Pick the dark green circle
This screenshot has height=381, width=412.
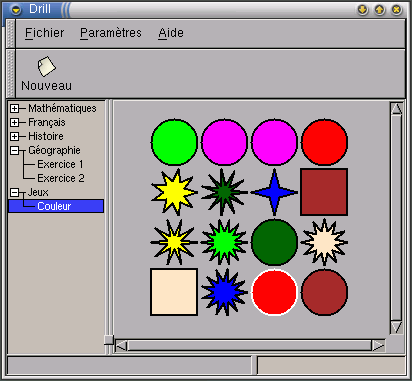click(x=274, y=242)
